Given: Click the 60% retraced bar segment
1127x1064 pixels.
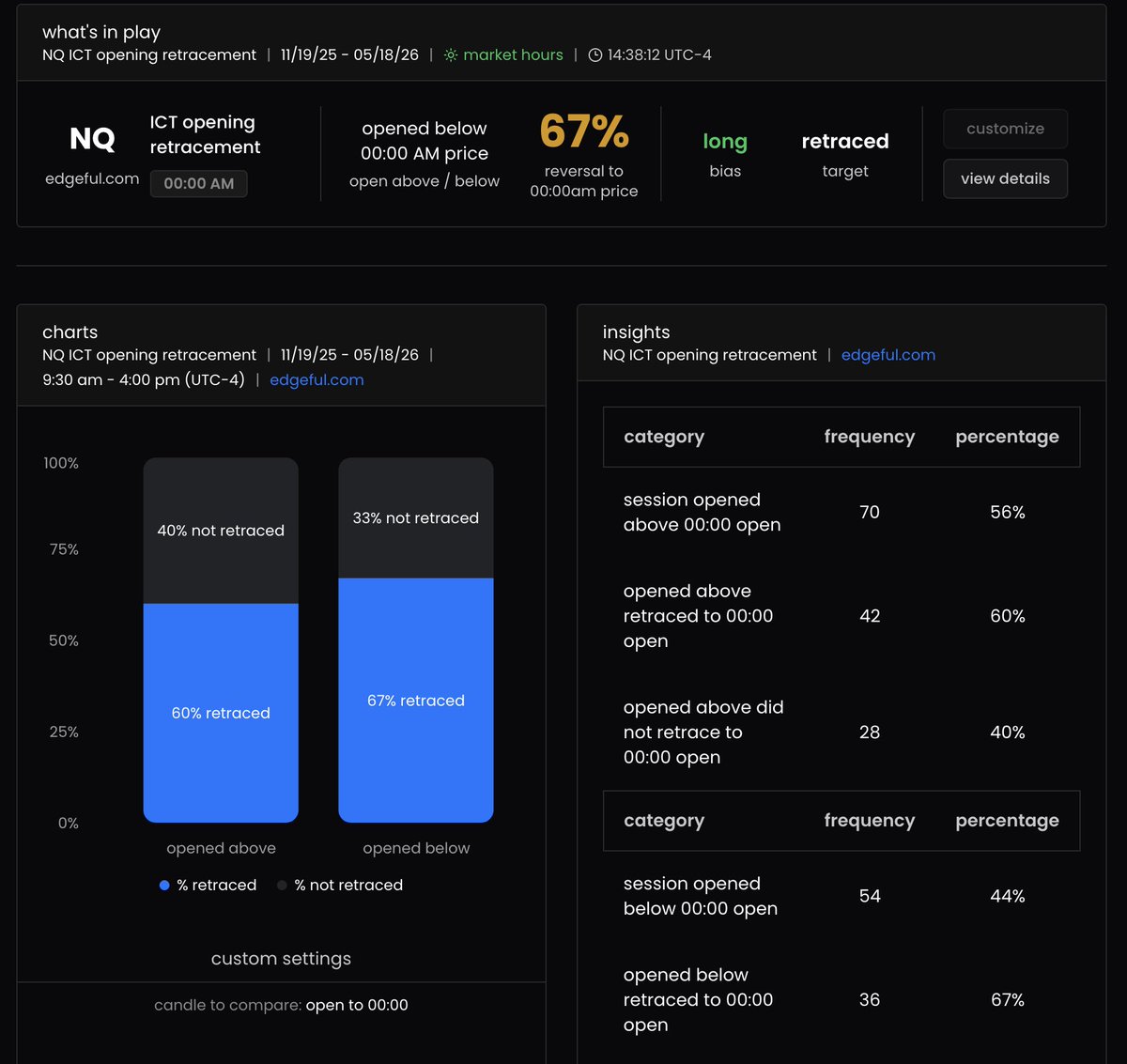Looking at the screenshot, I should tap(221, 713).
